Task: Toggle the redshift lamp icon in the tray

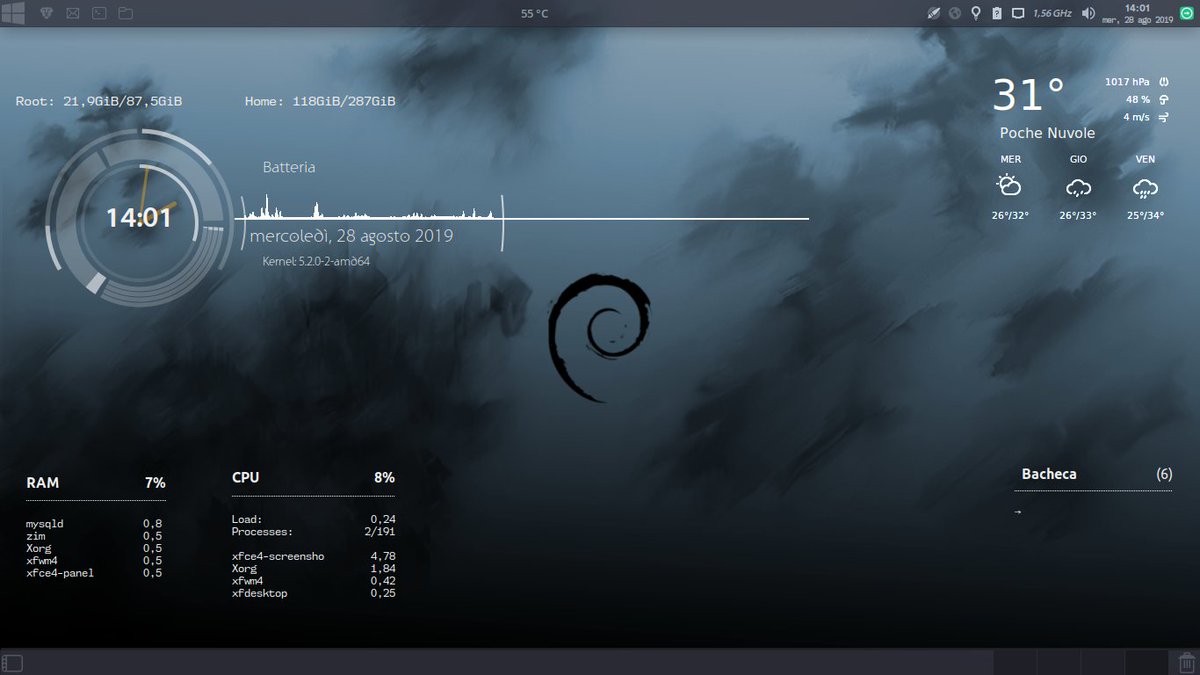Action: 976,13
